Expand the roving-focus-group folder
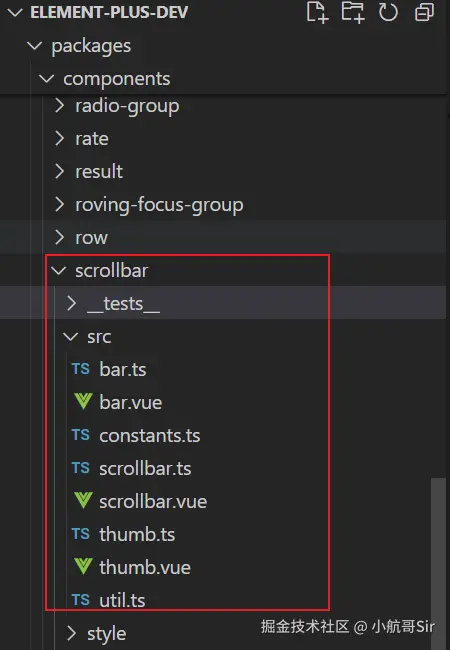This screenshot has width=450, height=650. (60, 204)
